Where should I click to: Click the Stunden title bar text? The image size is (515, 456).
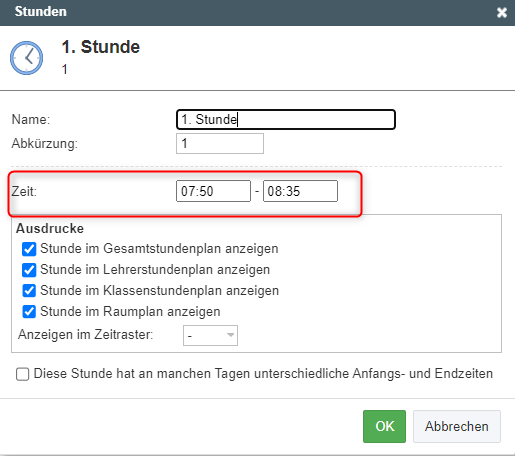pyautogui.click(x=41, y=12)
